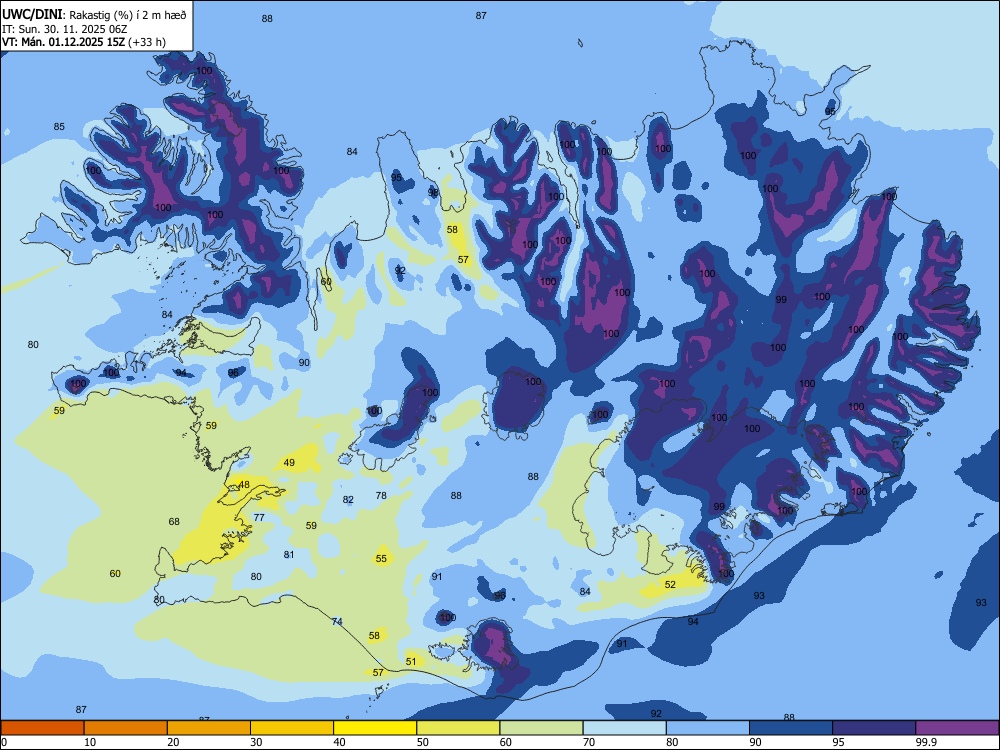1000x750 pixels.
Task: Choose the 95–99.9 indigo legend segment
Action: (x=874, y=728)
